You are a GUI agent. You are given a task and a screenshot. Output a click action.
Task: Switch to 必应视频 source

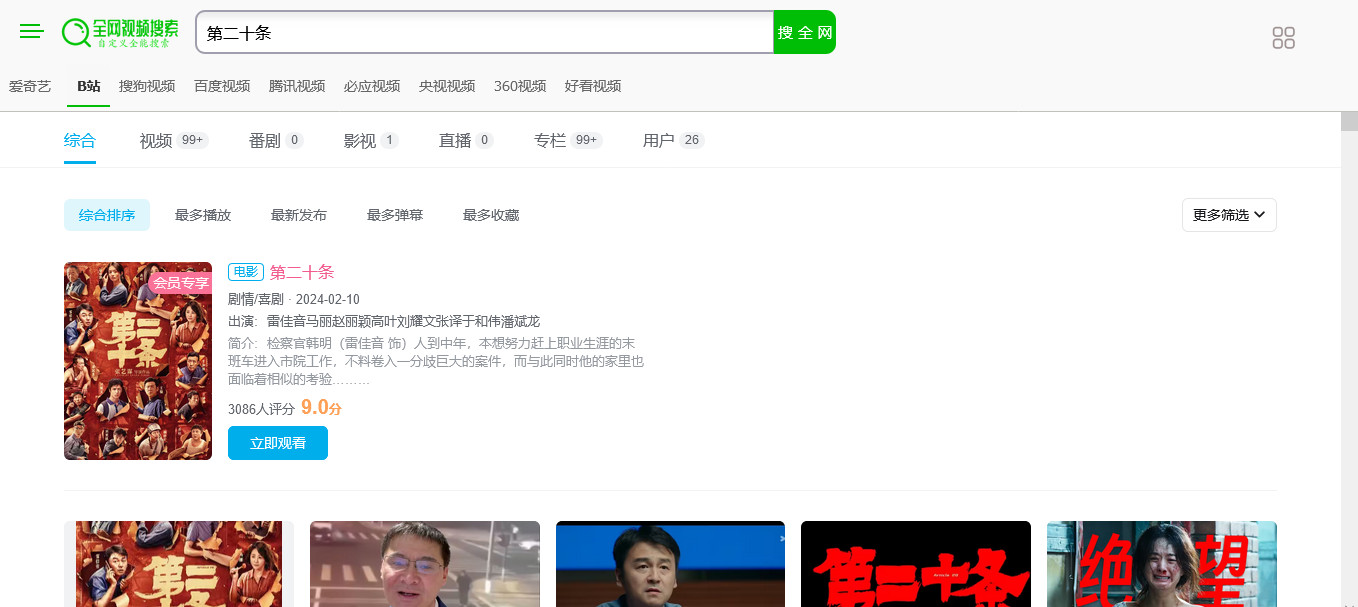372,86
